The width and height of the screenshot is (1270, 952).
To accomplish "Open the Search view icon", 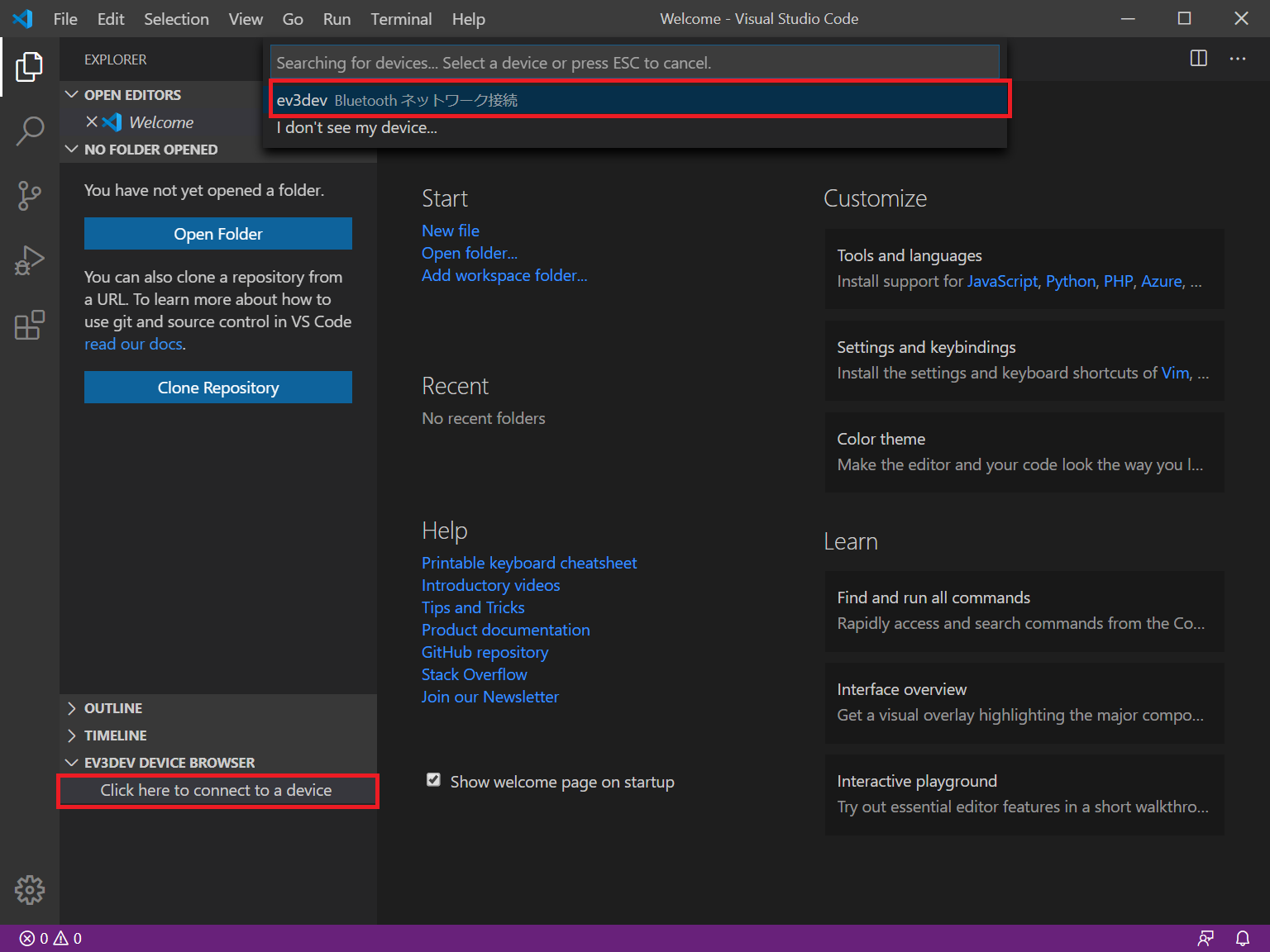I will click(x=30, y=131).
